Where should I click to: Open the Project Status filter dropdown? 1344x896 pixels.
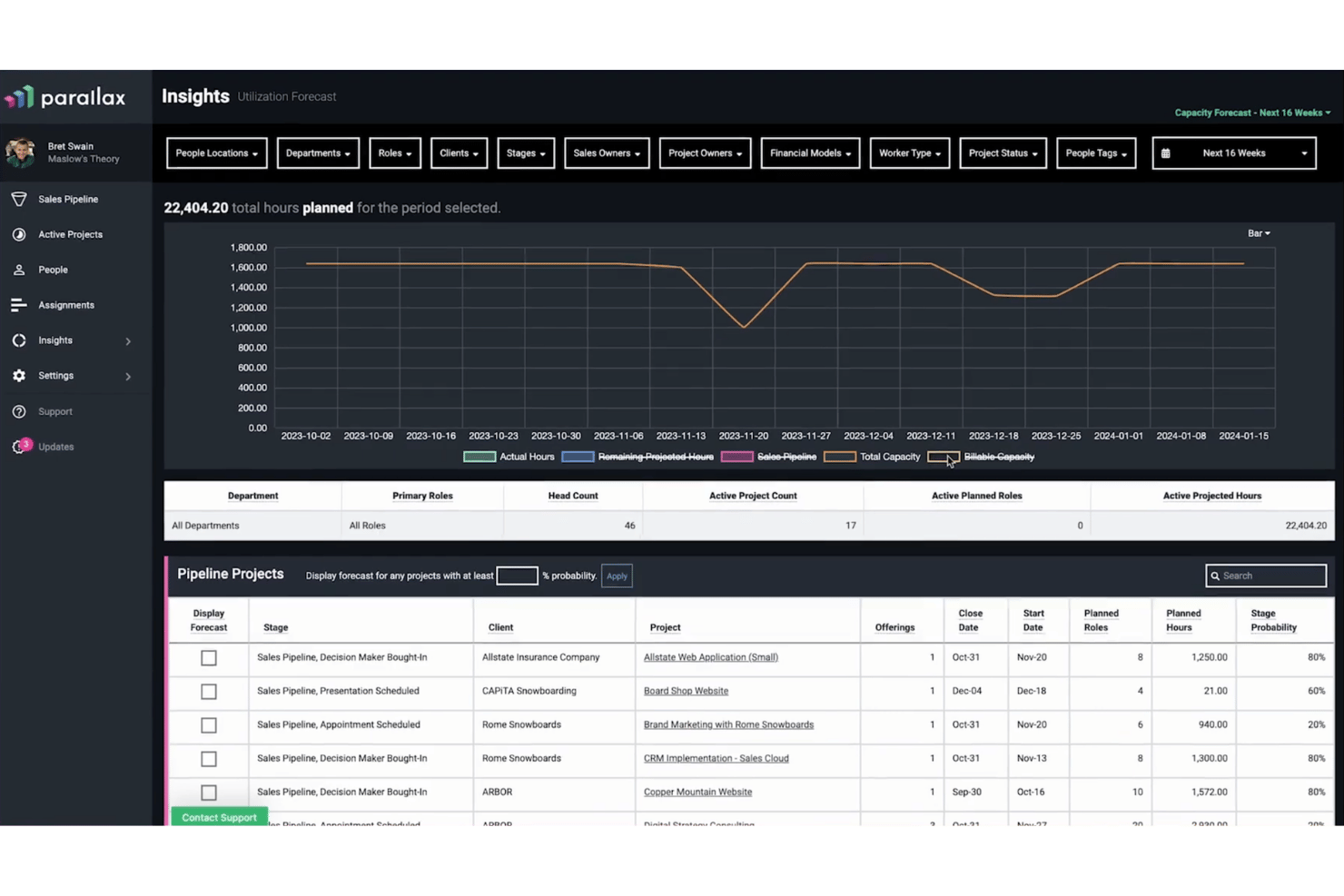tap(1003, 153)
